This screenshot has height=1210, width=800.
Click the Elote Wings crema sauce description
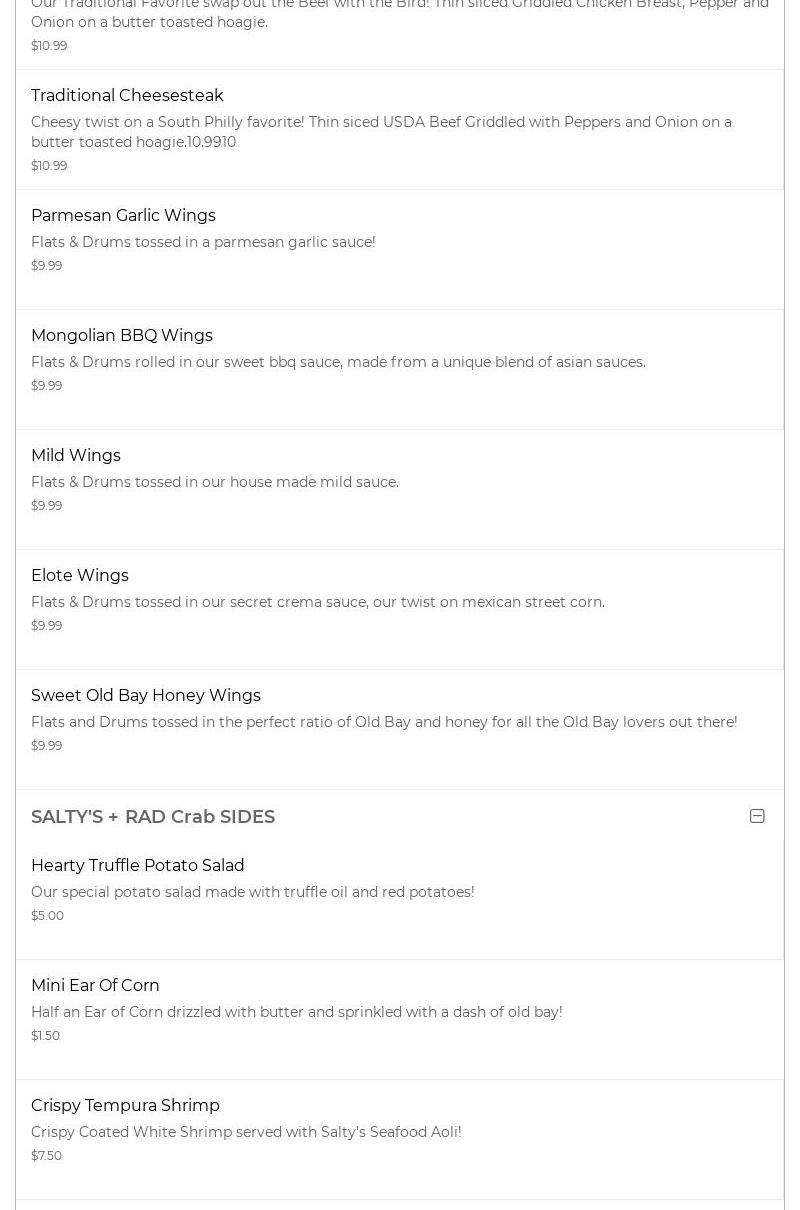pyautogui.click(x=318, y=602)
